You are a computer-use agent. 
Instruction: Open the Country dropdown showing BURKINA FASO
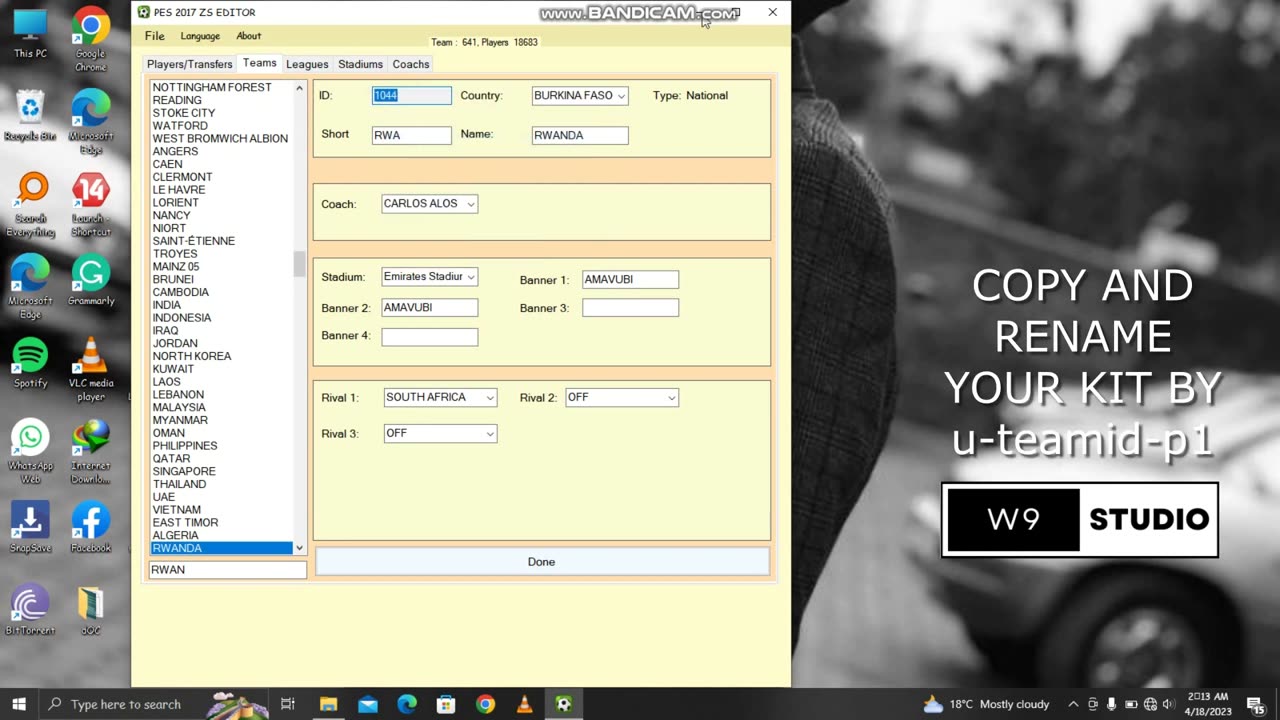point(580,96)
